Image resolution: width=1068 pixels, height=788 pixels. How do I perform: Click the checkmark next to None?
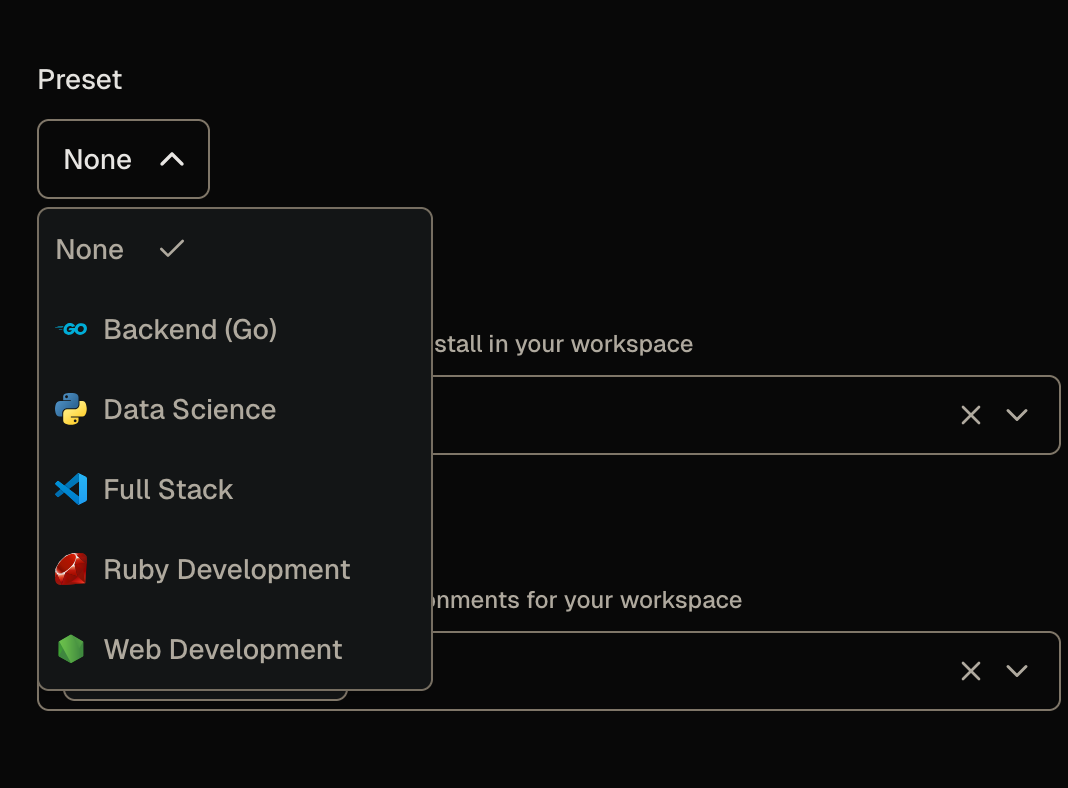click(x=172, y=249)
